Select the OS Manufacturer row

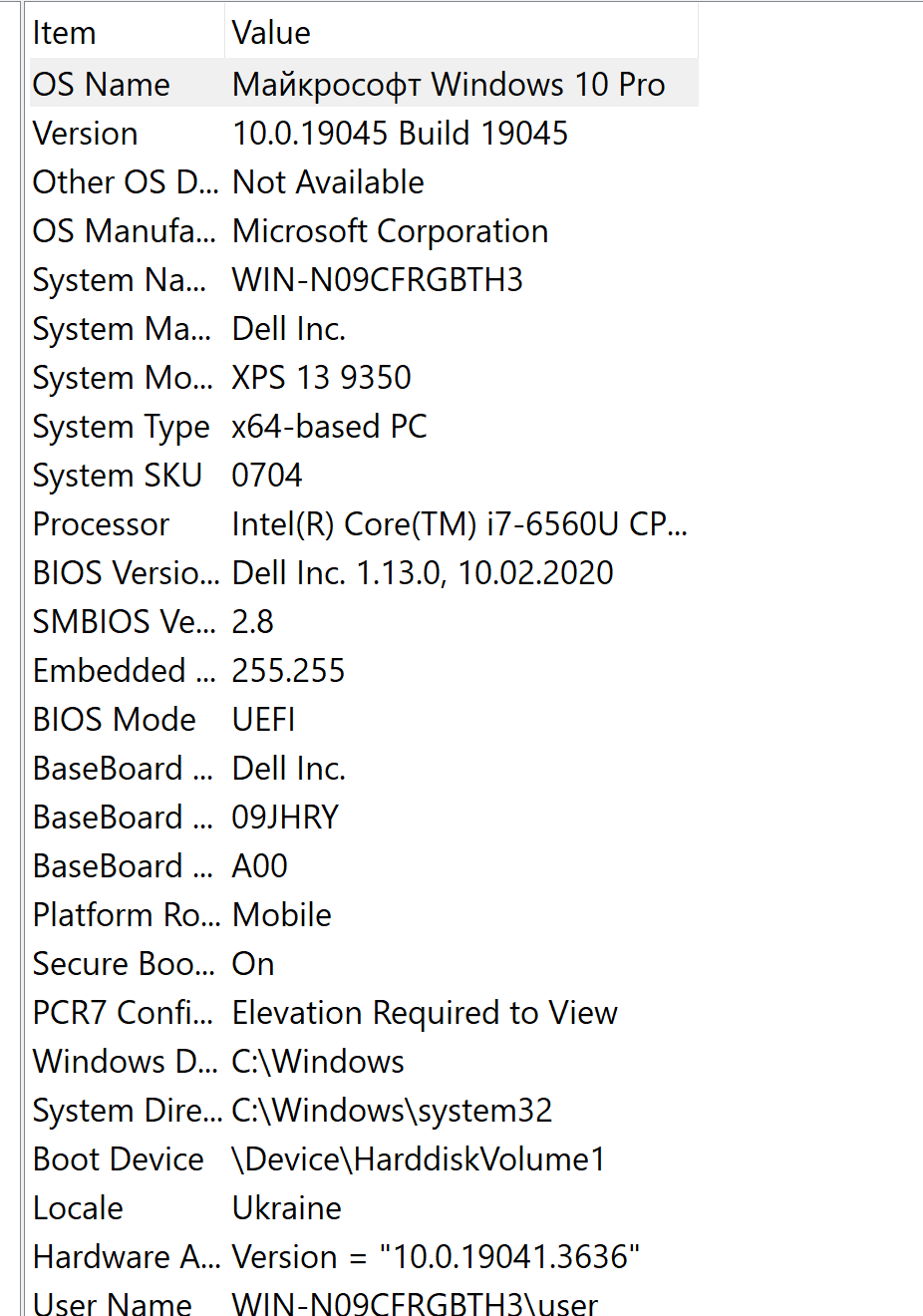click(364, 230)
